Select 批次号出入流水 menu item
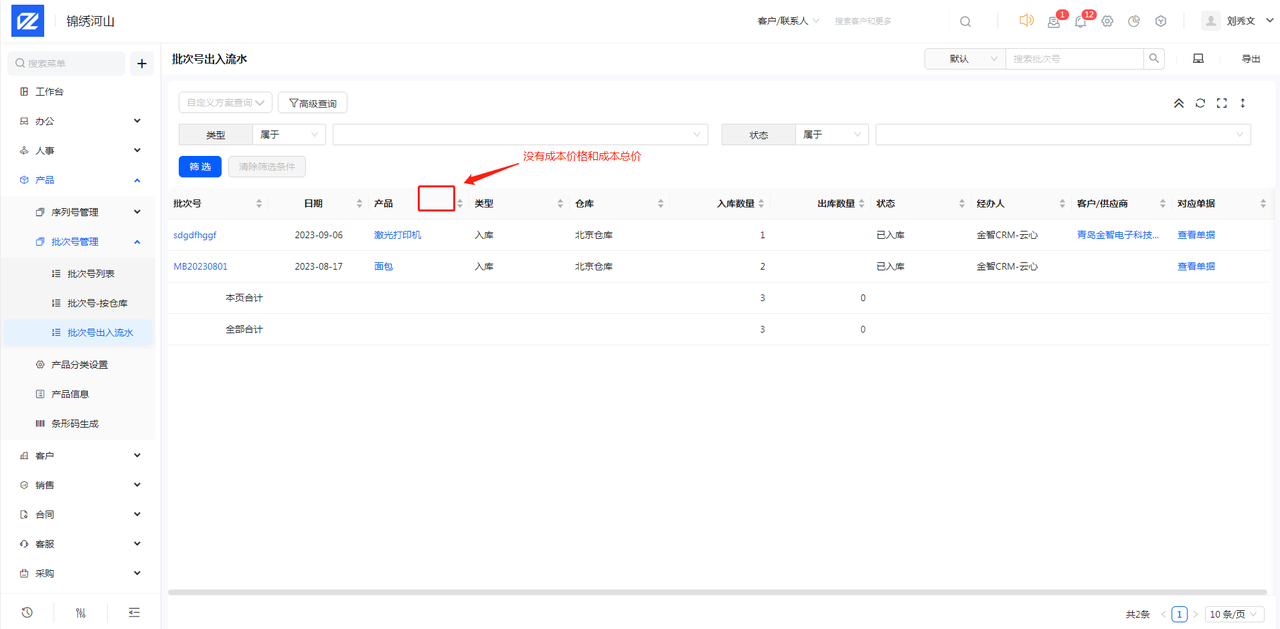The image size is (1280, 629). pos(80,332)
